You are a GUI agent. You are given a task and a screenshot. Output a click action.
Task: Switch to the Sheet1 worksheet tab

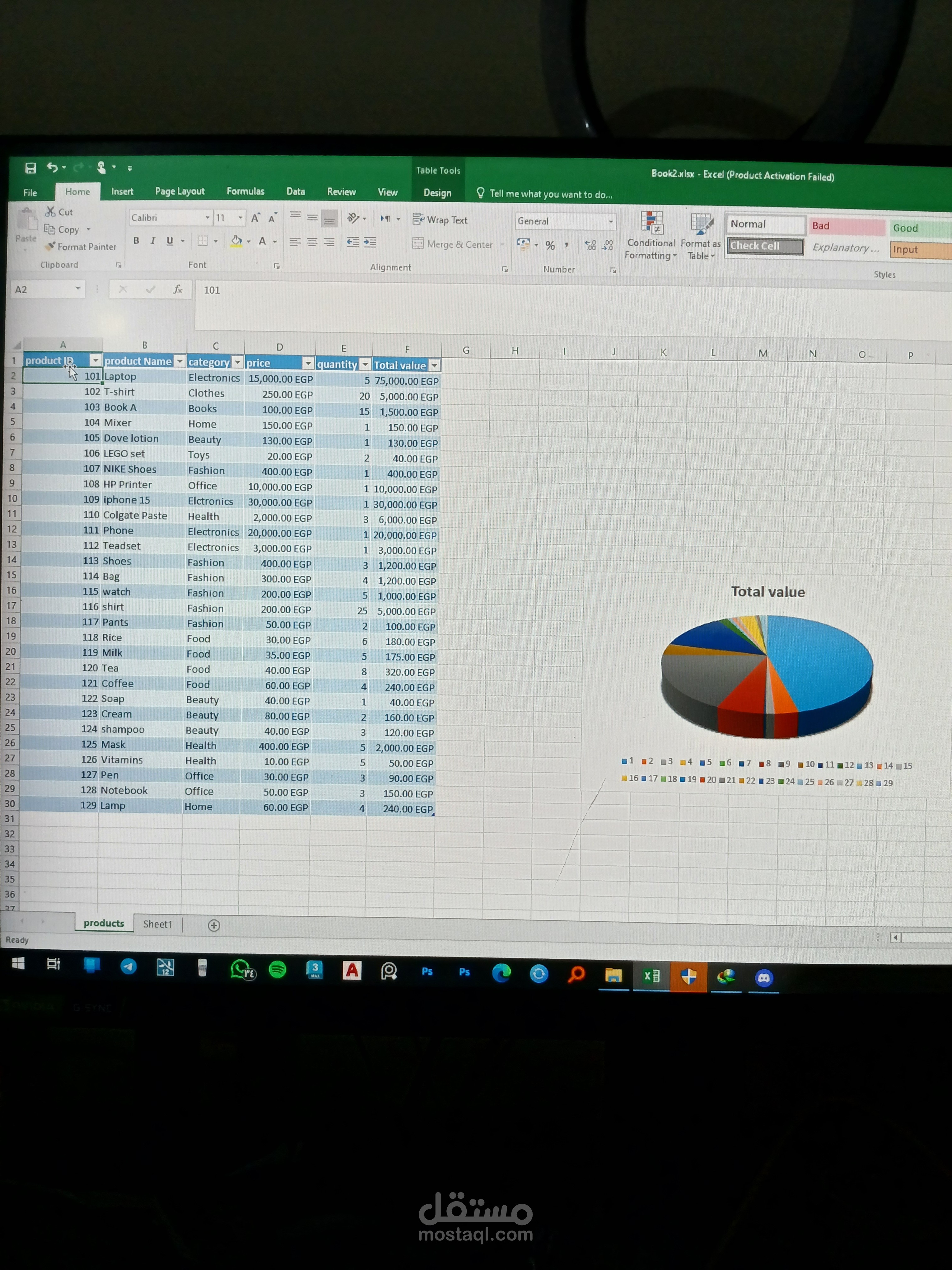[157, 924]
